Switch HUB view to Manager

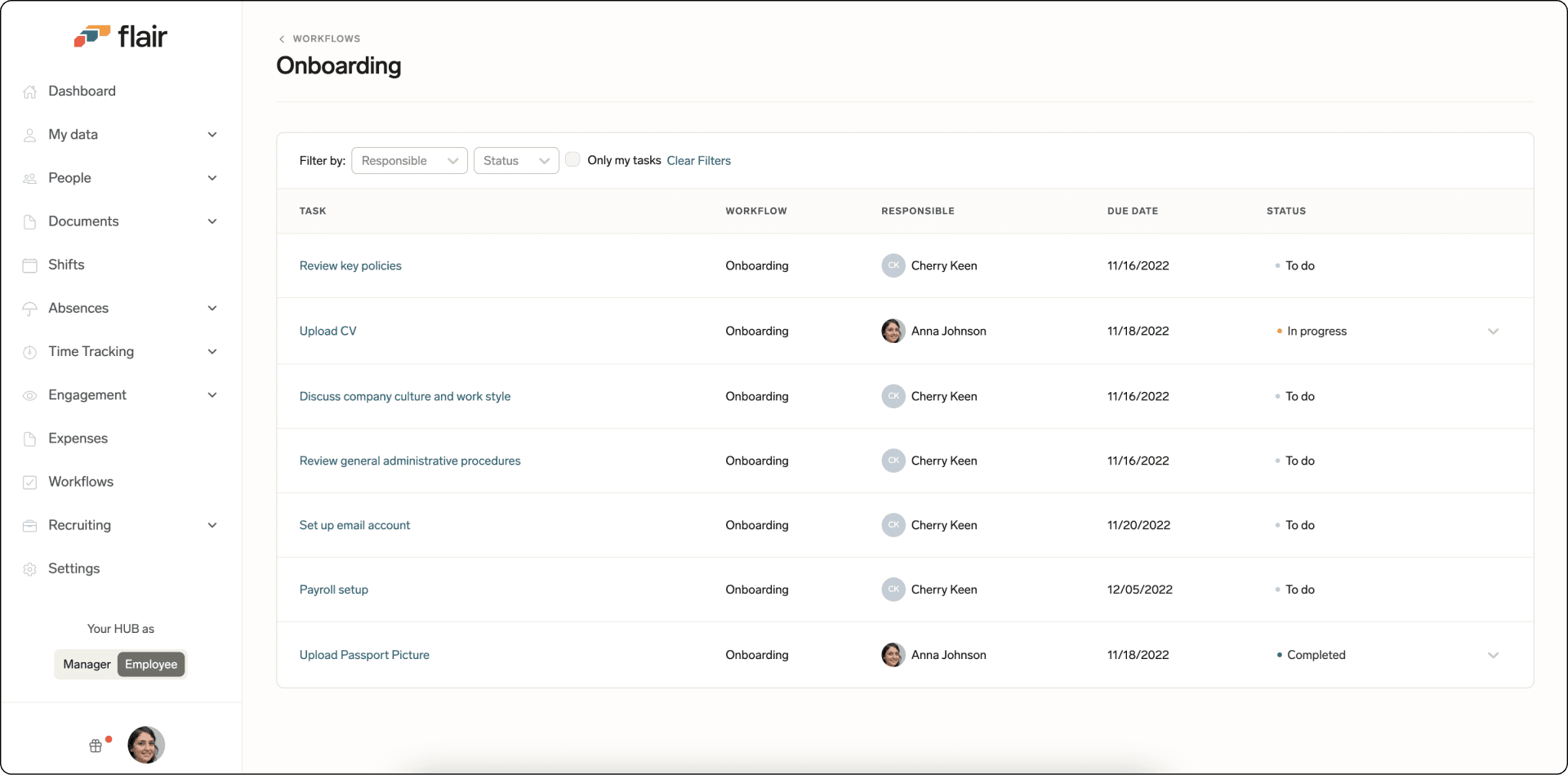(x=87, y=664)
